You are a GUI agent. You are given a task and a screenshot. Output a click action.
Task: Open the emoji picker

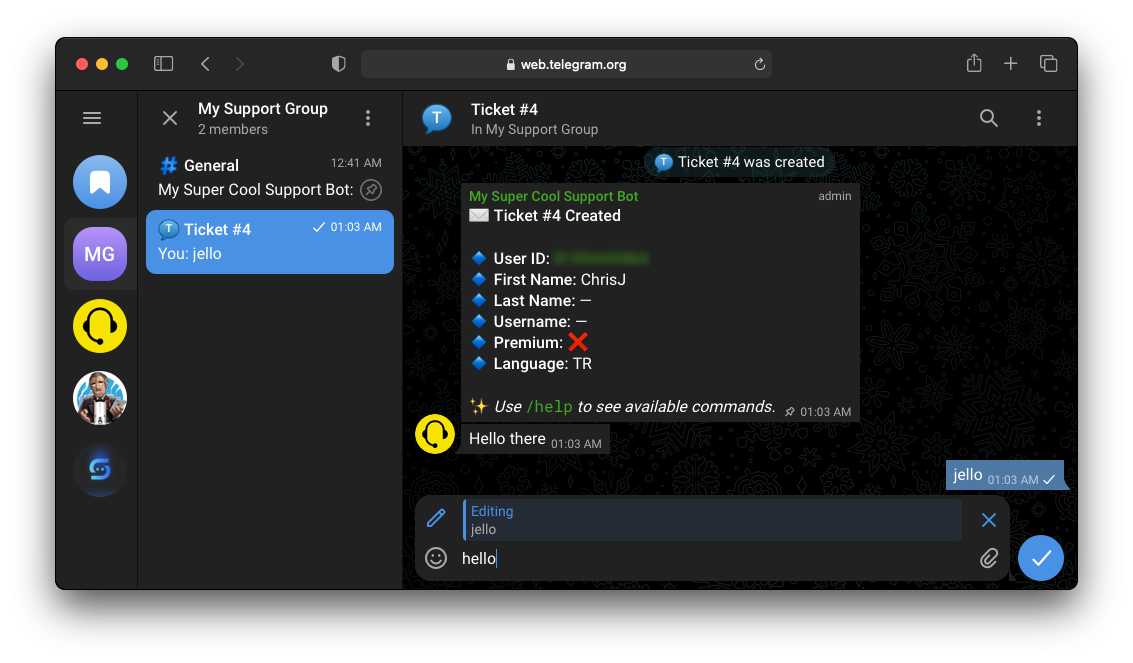click(x=436, y=558)
